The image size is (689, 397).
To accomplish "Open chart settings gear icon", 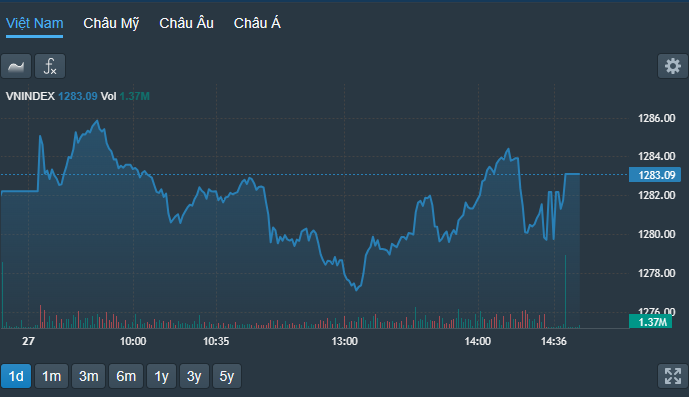I will 672,66.
